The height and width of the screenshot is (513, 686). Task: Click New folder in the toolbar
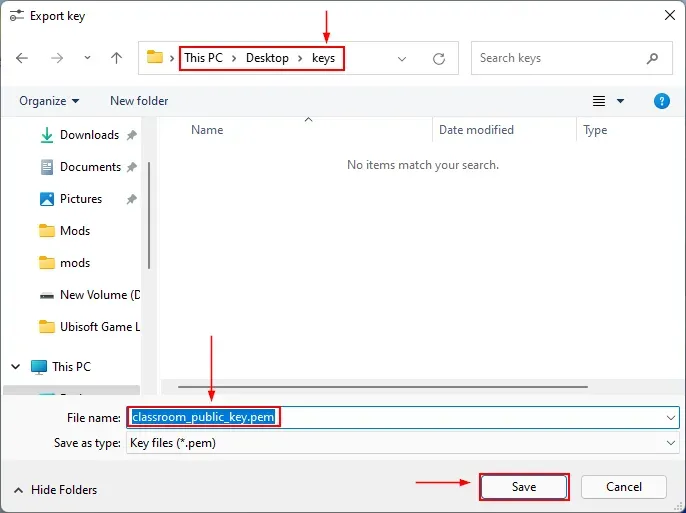139,101
